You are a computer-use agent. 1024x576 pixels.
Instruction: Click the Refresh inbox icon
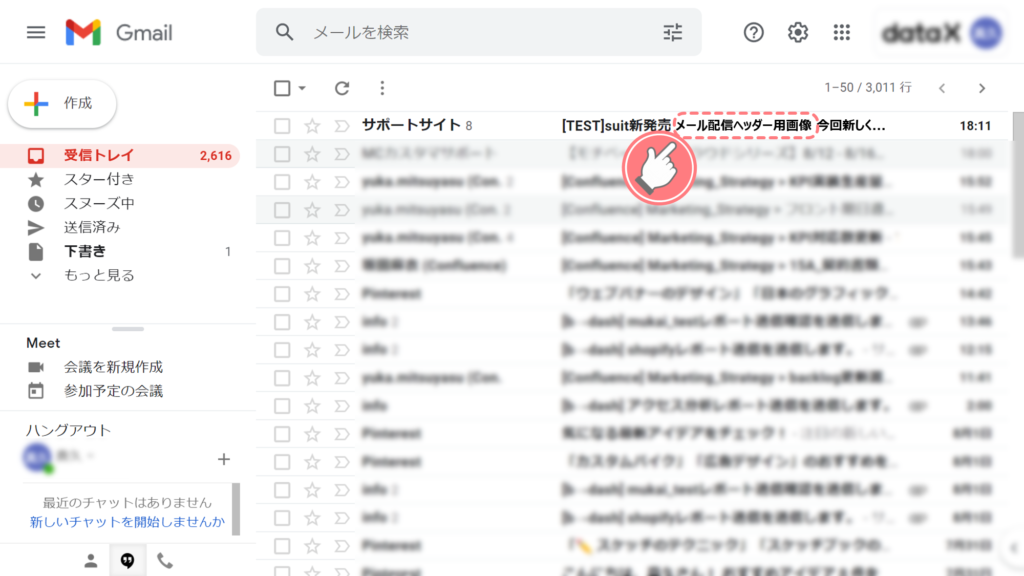tap(342, 88)
